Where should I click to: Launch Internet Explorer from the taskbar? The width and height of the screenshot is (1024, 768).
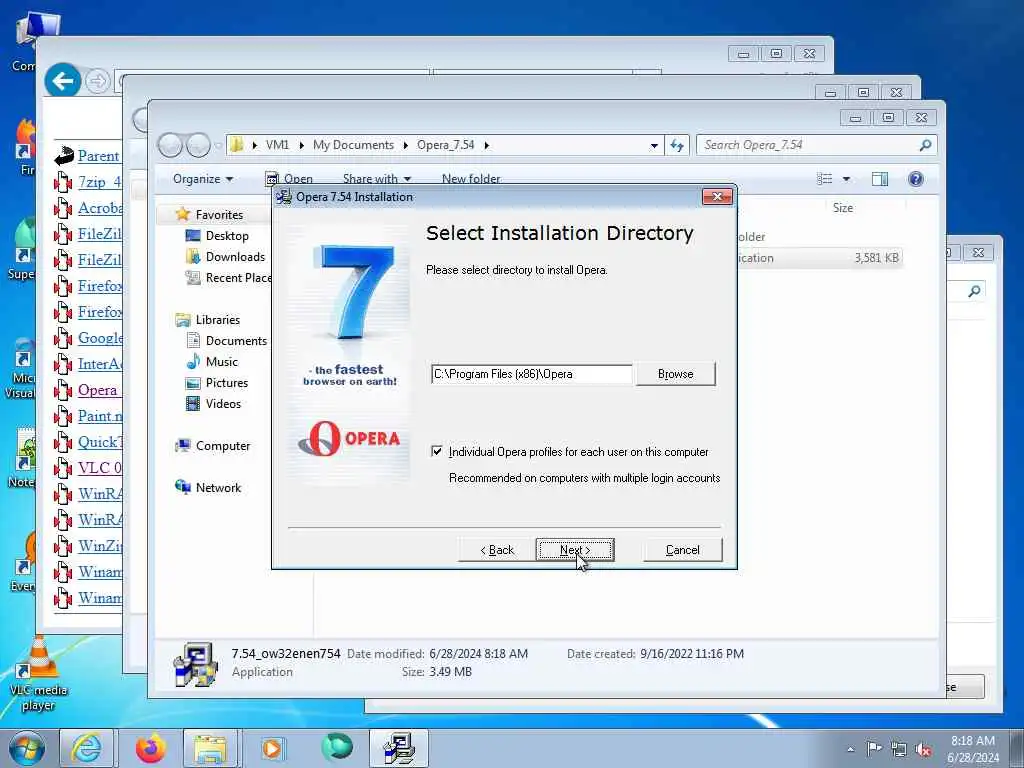tap(87, 748)
